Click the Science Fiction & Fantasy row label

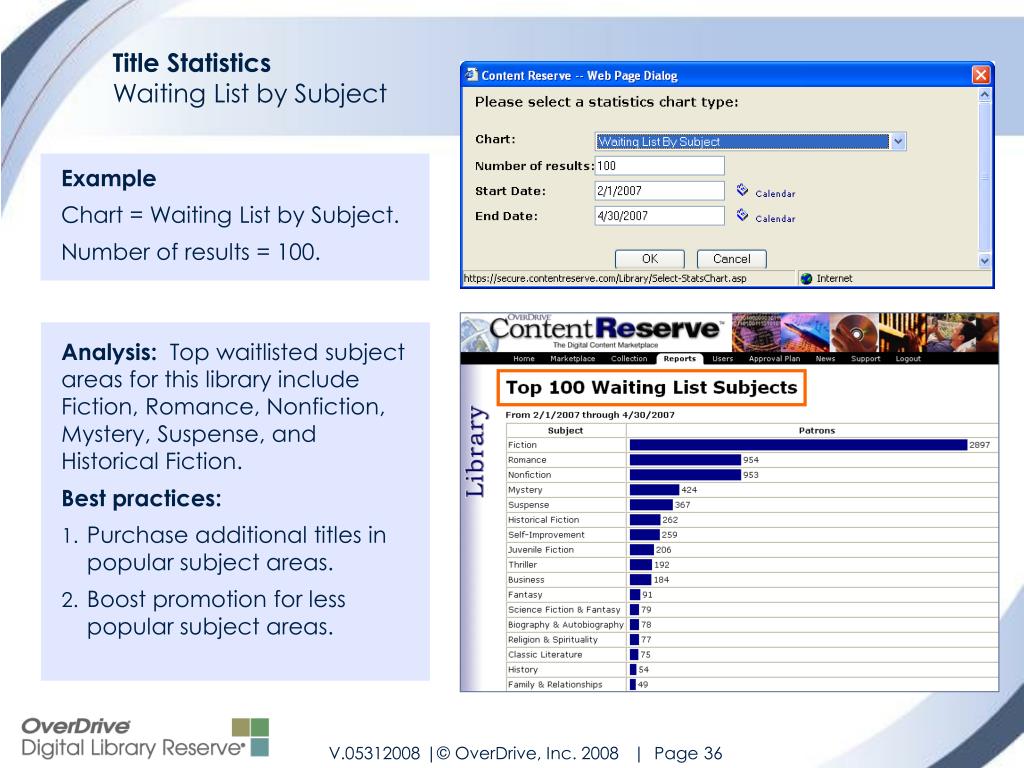pyautogui.click(x=564, y=610)
